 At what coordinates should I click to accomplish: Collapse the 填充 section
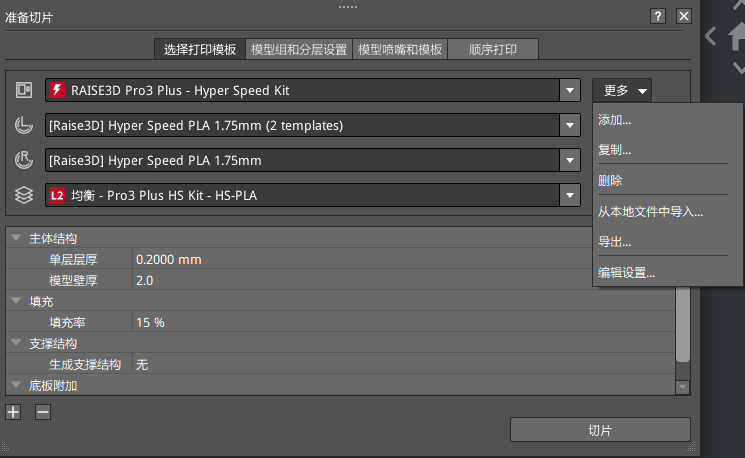tap(16, 301)
